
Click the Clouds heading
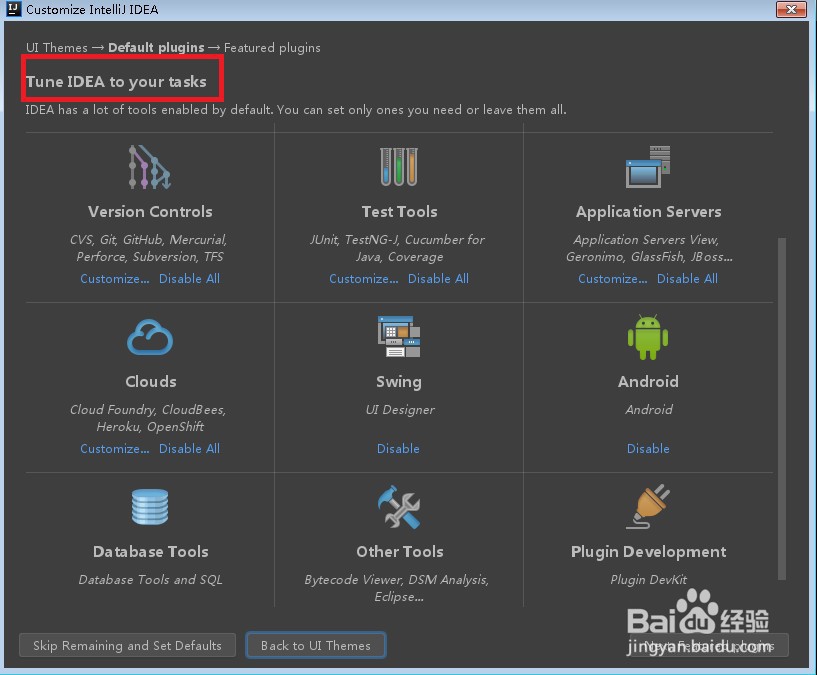point(151,382)
